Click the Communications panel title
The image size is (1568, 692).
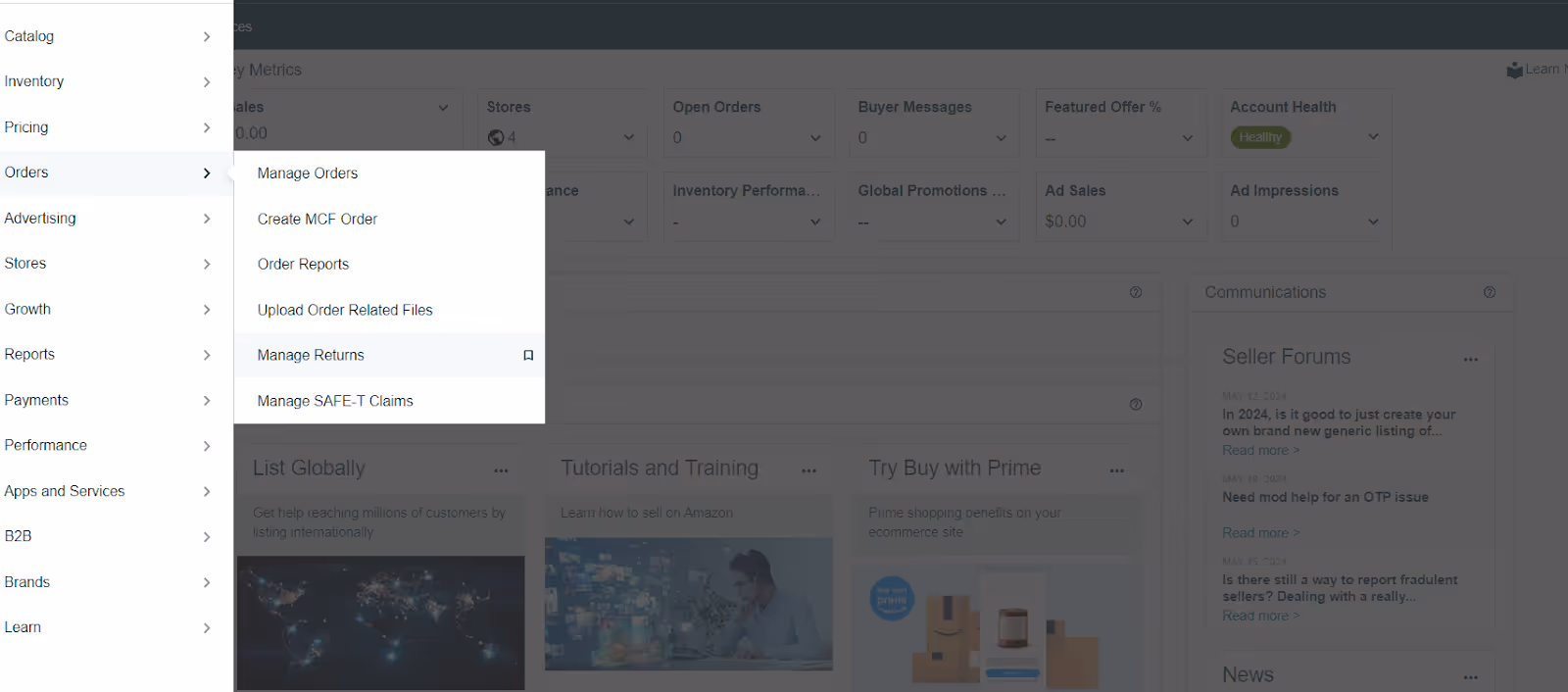pos(1265,292)
